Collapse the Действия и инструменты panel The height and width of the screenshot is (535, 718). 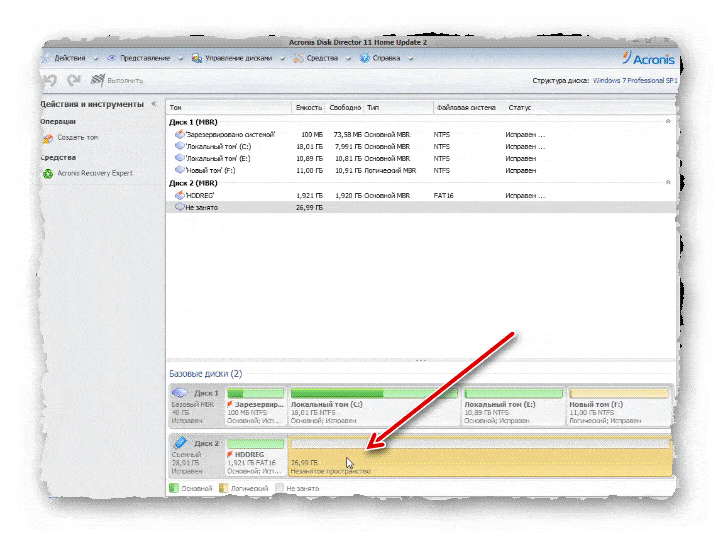coord(154,104)
